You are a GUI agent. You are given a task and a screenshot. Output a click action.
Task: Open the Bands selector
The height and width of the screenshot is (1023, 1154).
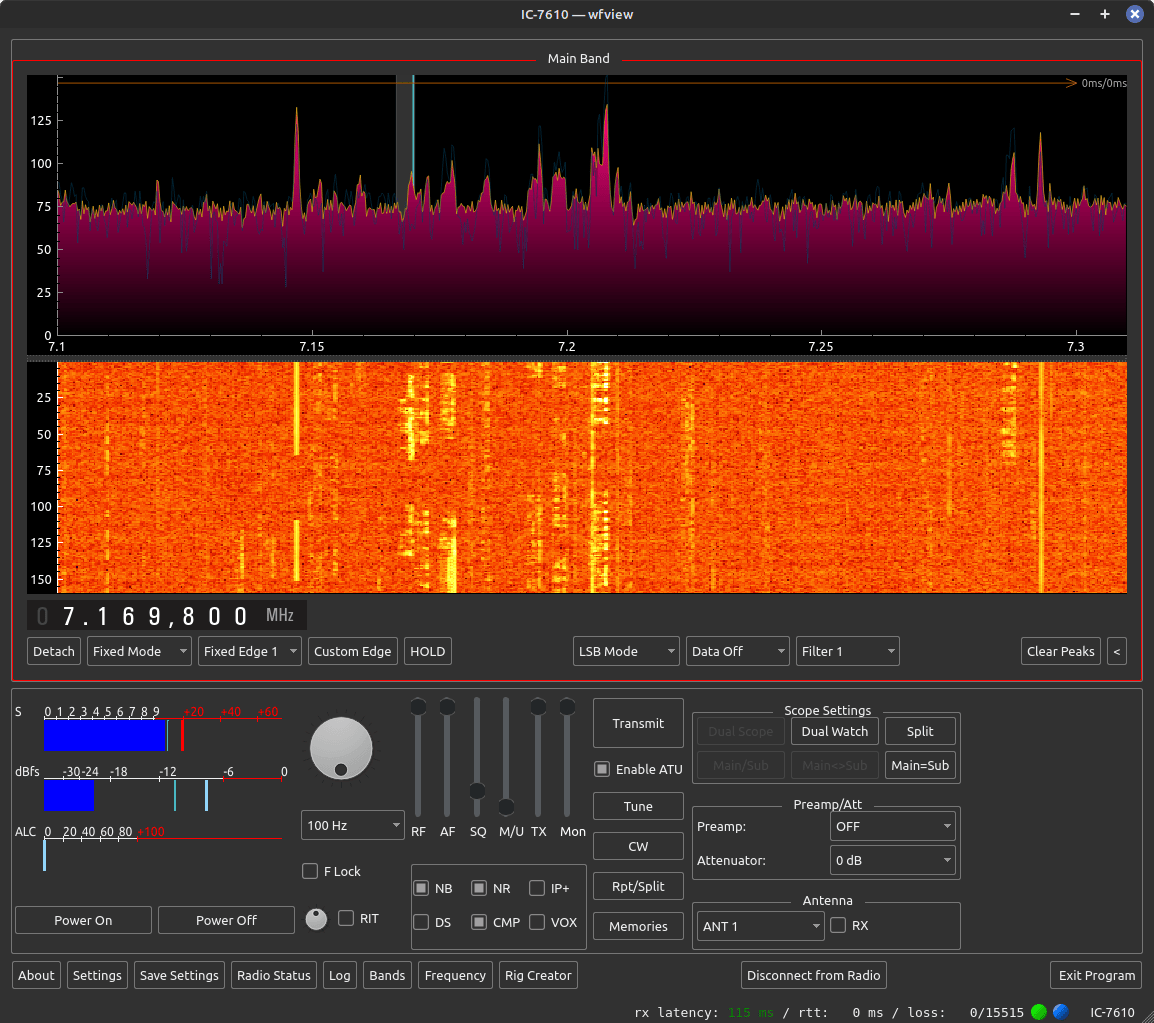pos(387,975)
